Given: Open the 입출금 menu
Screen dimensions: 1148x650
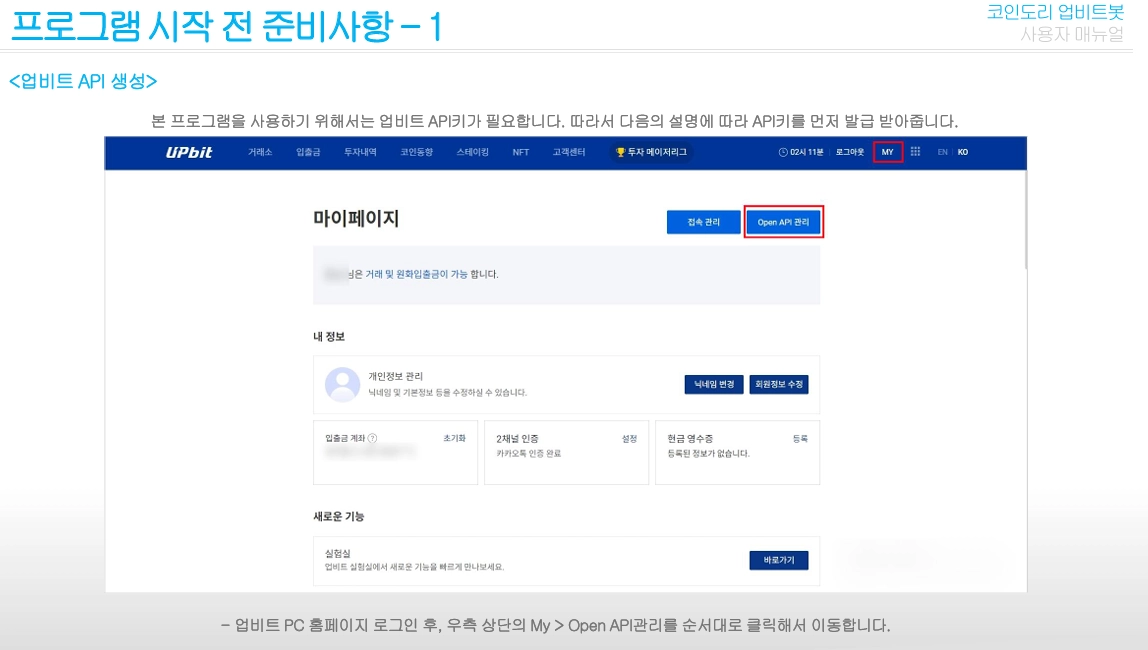Looking at the screenshot, I should [x=308, y=152].
